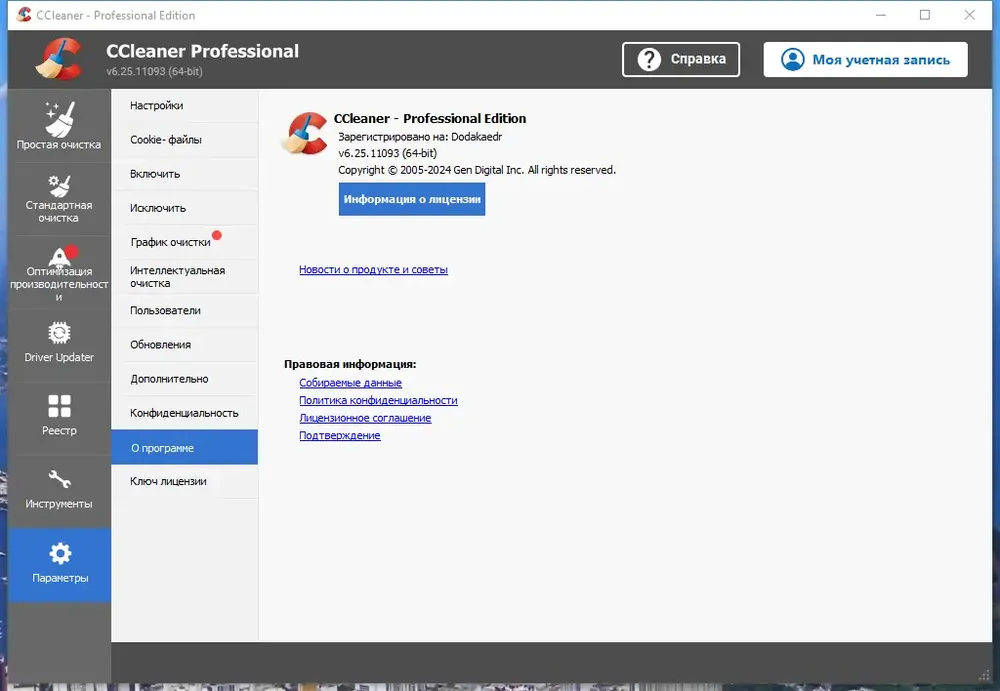Open the Настройки settings tab
The height and width of the screenshot is (691, 1000).
tap(185, 105)
